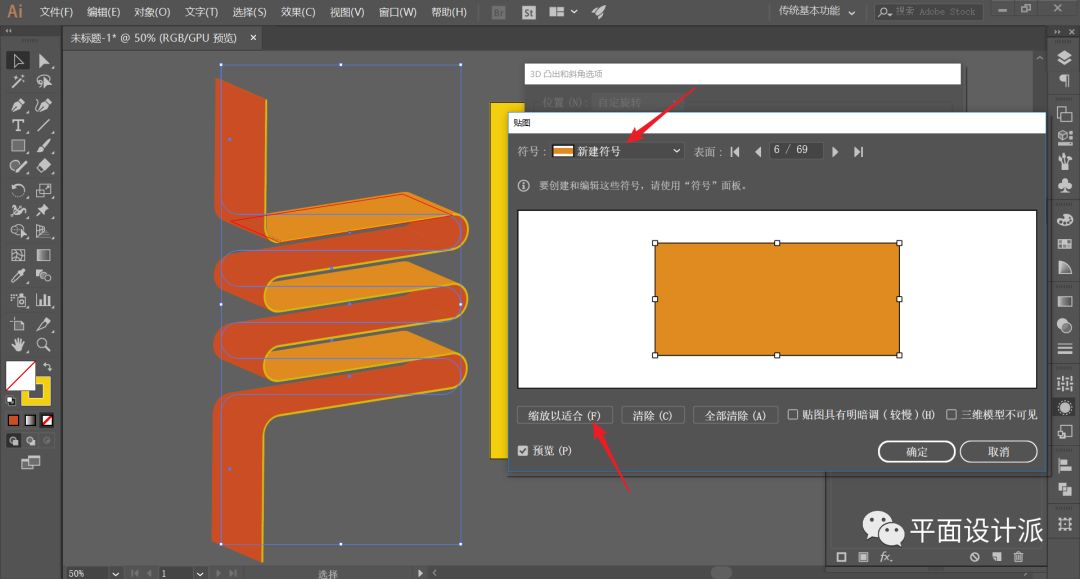Open the 效果(C) menu
Screen dimensions: 1080x579
tap(297, 12)
